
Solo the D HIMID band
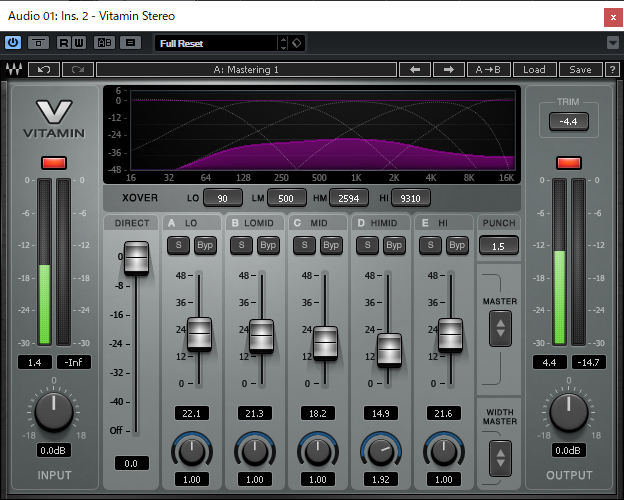(x=367, y=245)
